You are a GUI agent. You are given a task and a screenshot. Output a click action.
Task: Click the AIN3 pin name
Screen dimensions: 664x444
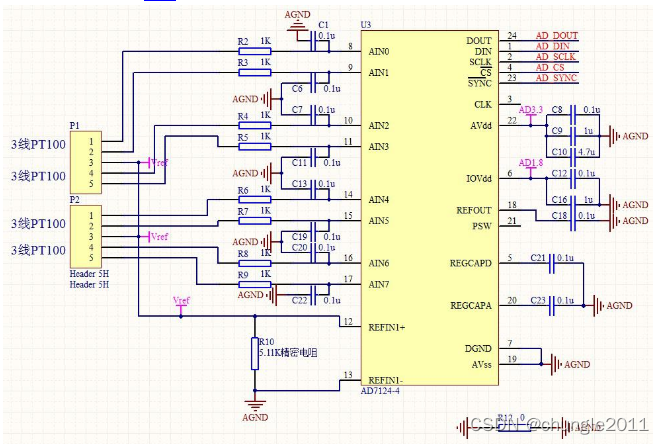pyautogui.click(x=379, y=147)
